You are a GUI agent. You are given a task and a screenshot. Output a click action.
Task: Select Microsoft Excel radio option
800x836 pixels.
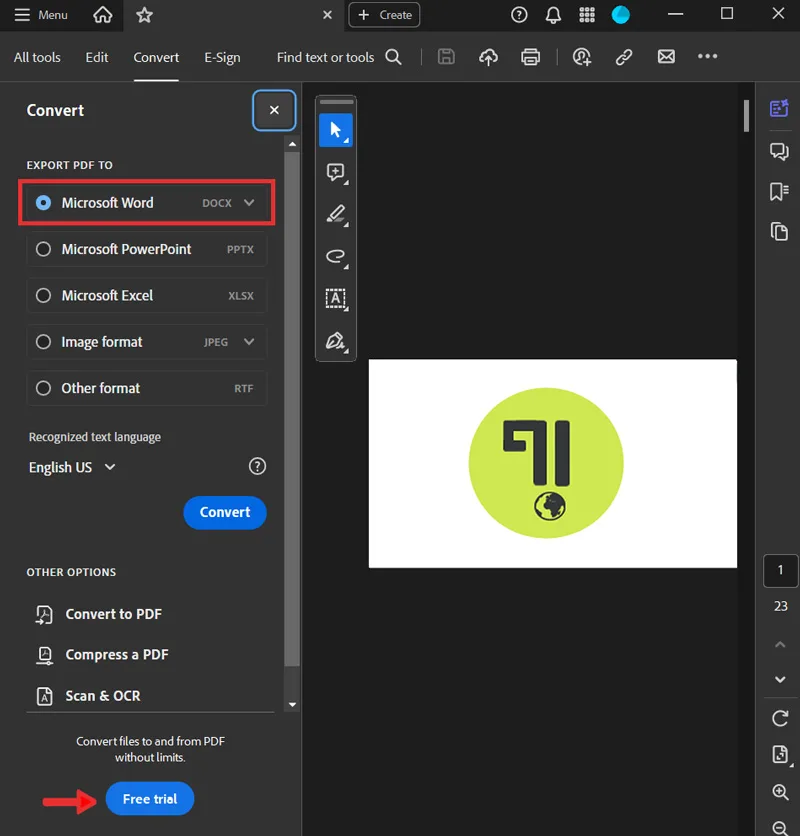[43, 295]
